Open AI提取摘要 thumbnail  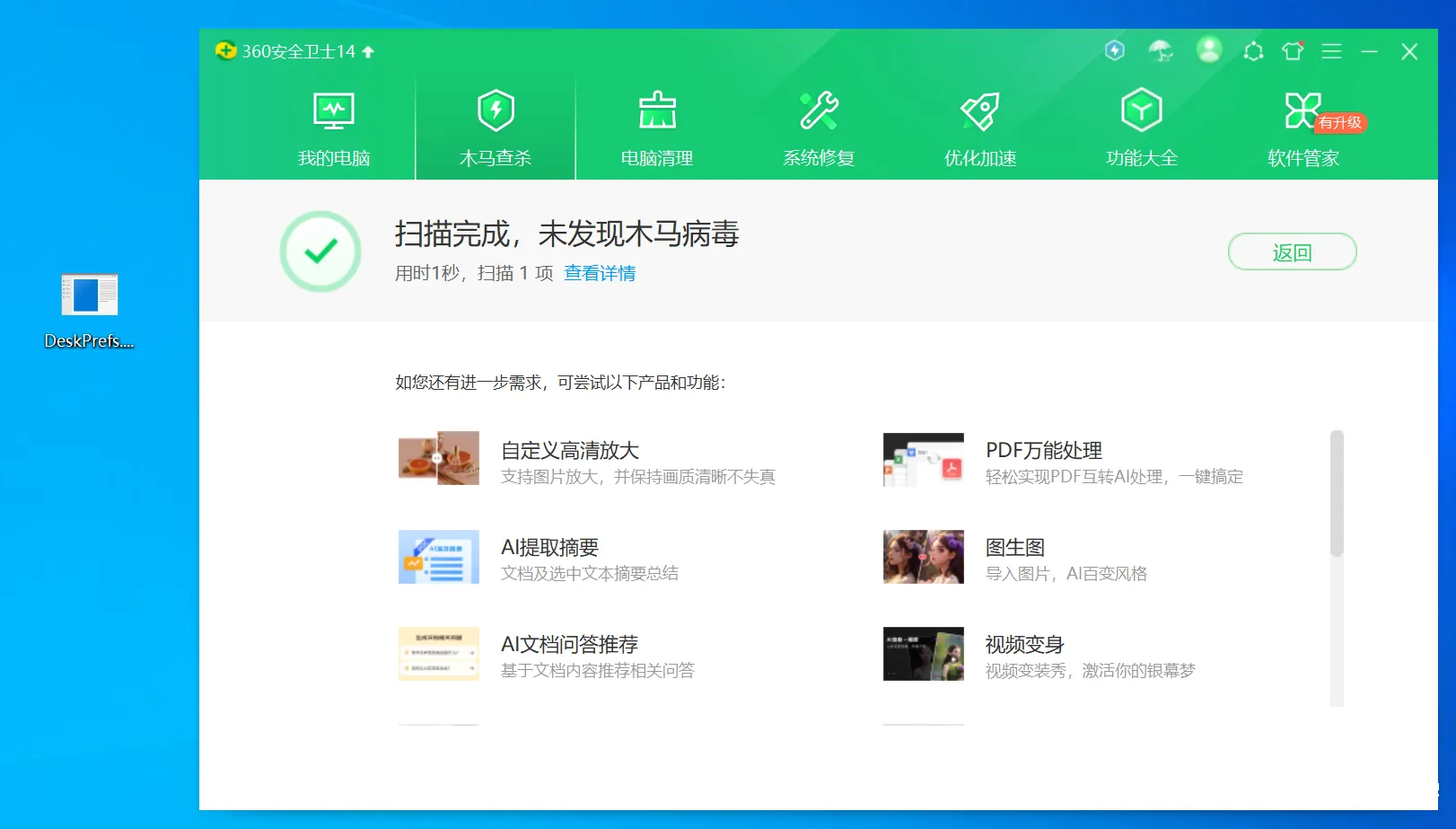(439, 557)
